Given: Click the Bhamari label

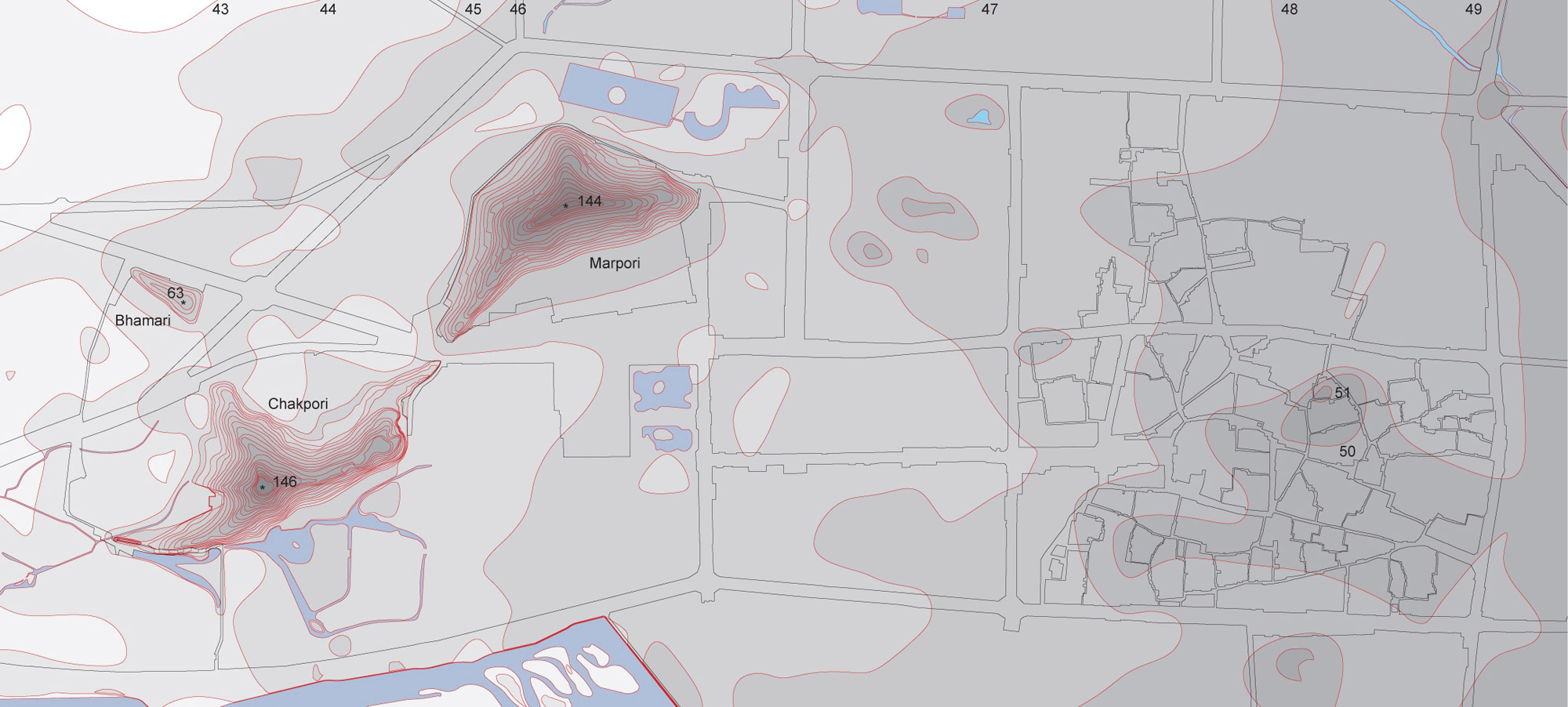Looking at the screenshot, I should click(x=143, y=321).
